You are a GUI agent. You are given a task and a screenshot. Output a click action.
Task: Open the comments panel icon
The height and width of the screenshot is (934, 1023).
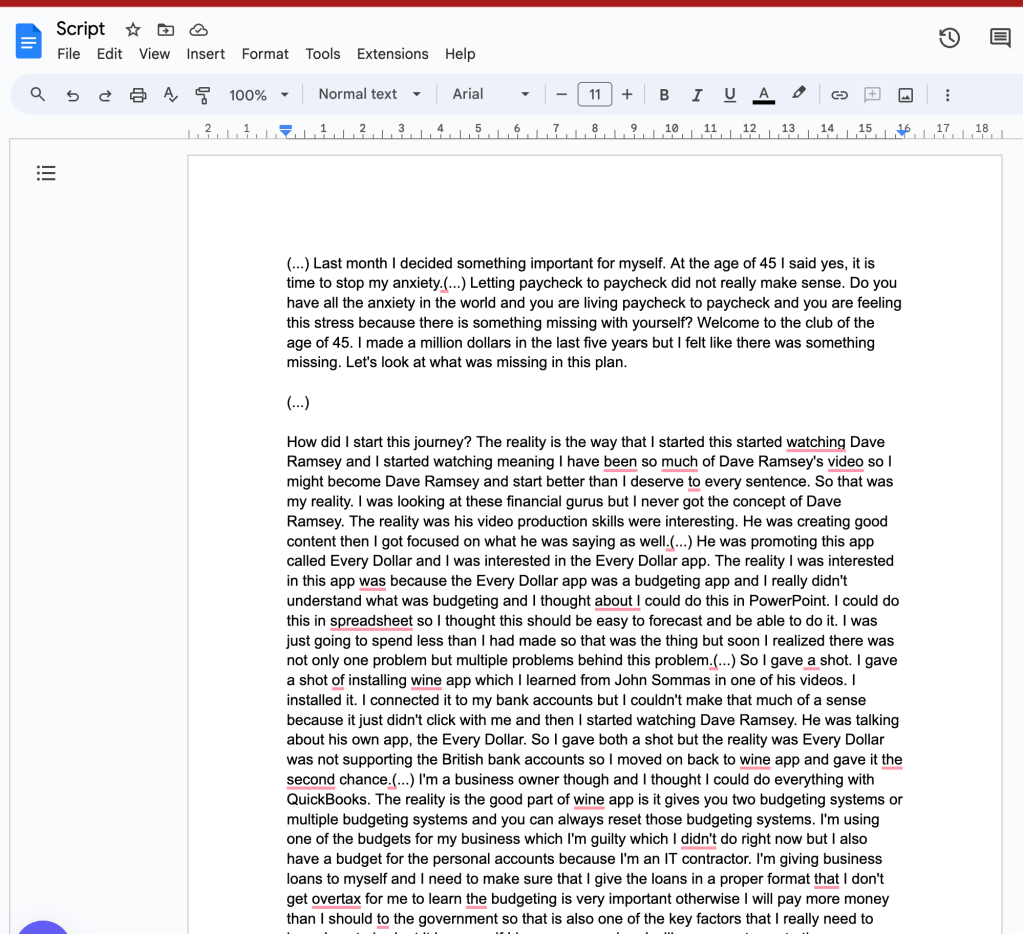pyautogui.click(x=1000, y=38)
